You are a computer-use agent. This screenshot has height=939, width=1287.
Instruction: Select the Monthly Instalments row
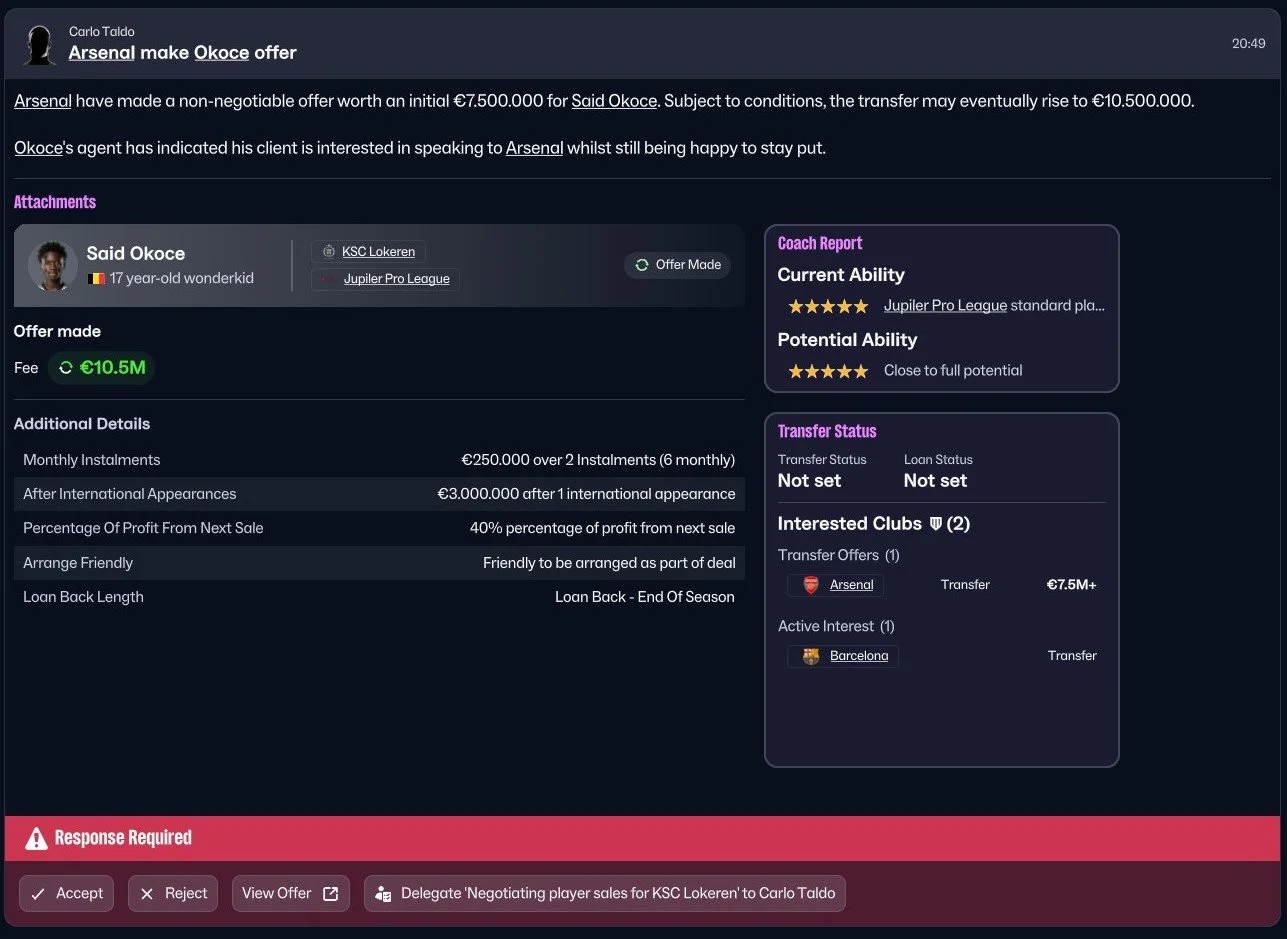(x=379, y=460)
